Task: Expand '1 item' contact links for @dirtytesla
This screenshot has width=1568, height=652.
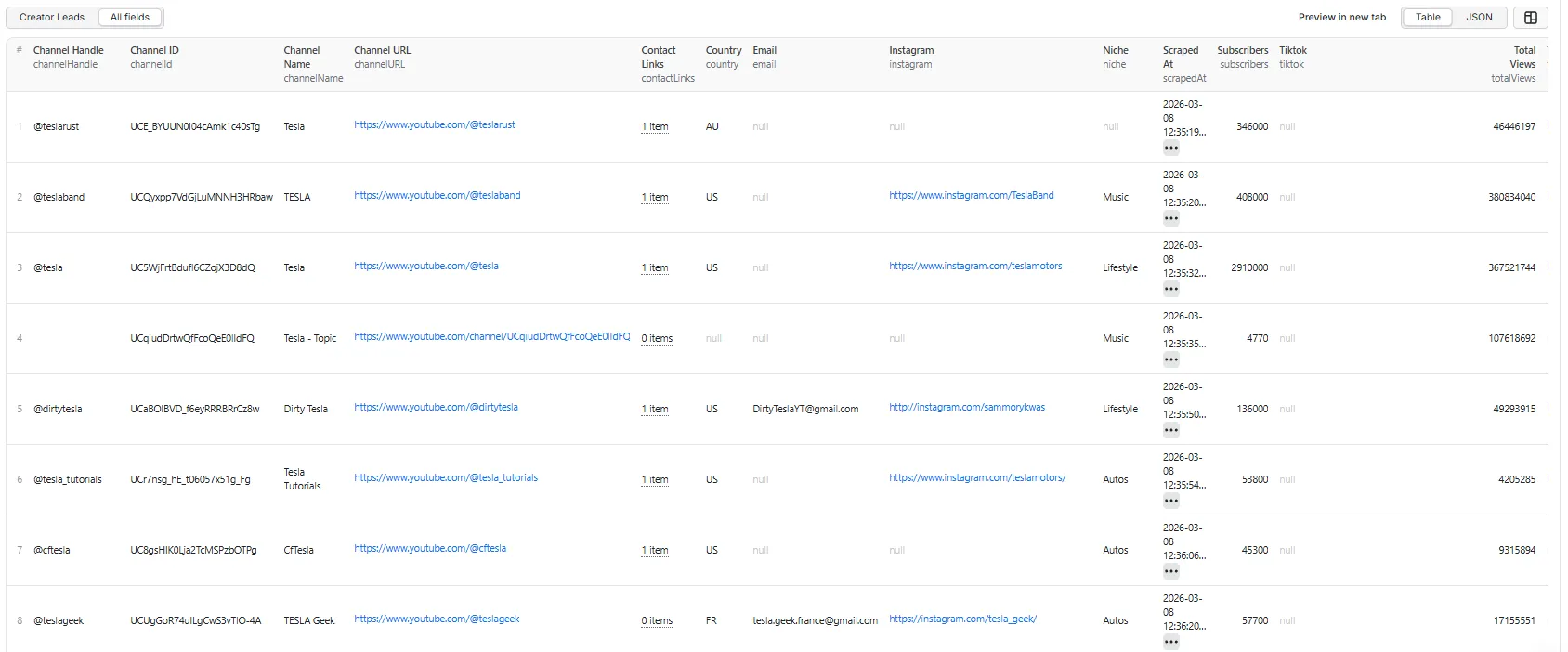Action: [x=655, y=409]
